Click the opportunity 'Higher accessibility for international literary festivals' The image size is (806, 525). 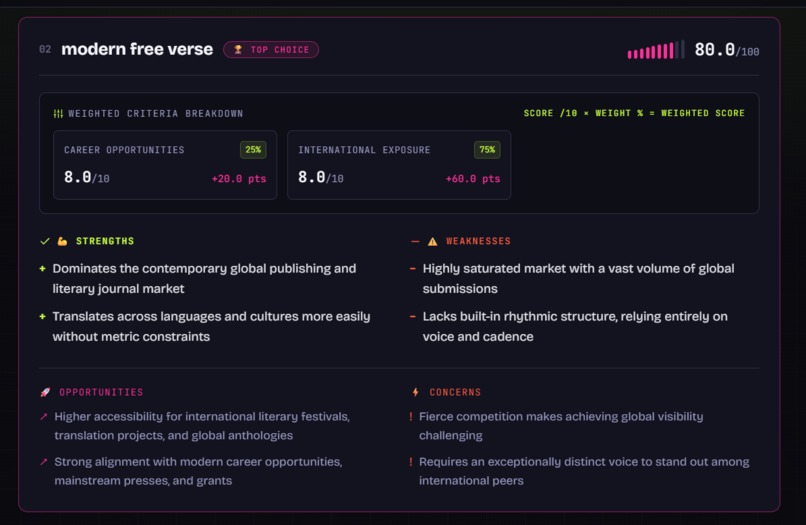coord(202,426)
